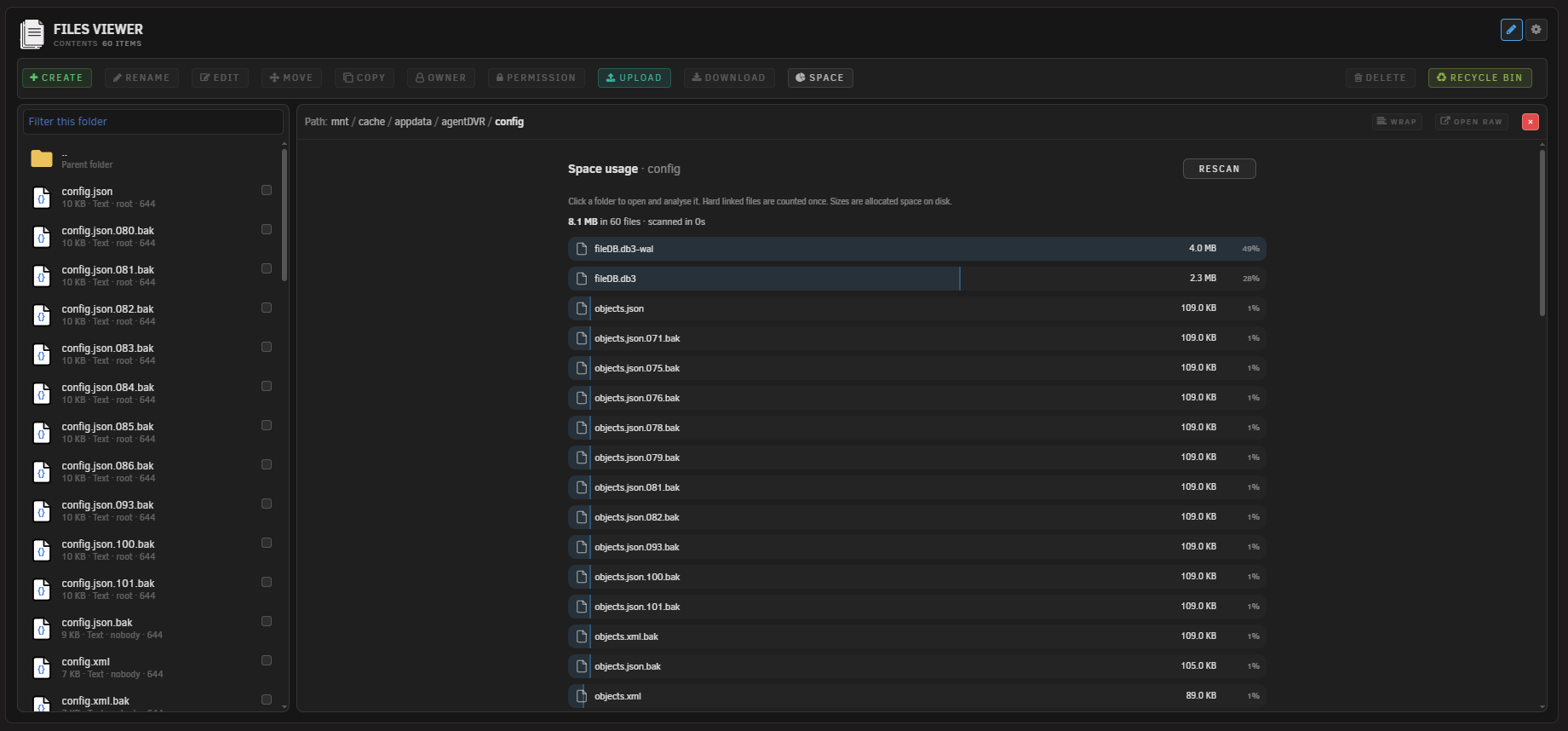Toggle the Wrap button
The height and width of the screenshot is (731, 1568).
coord(1398,122)
